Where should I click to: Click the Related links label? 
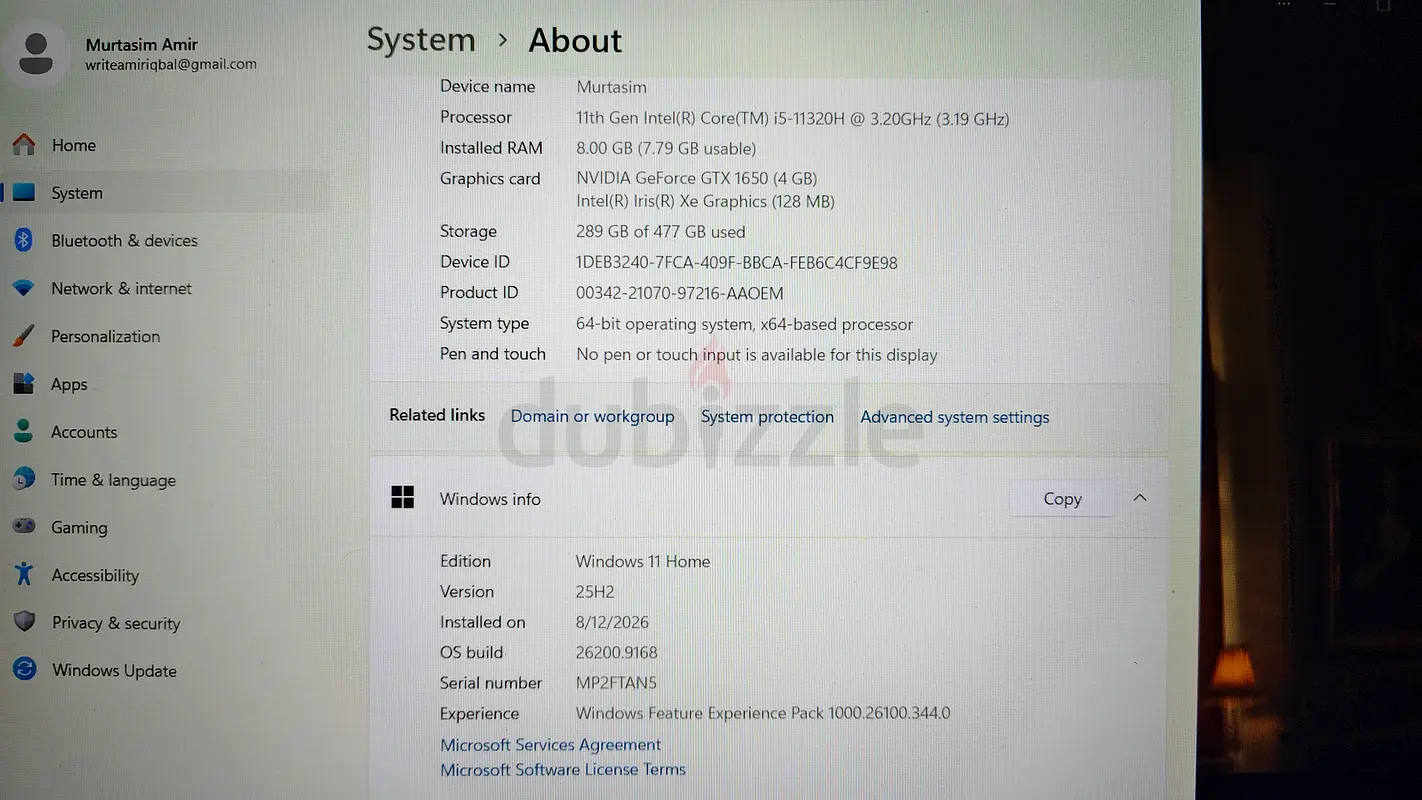click(437, 415)
